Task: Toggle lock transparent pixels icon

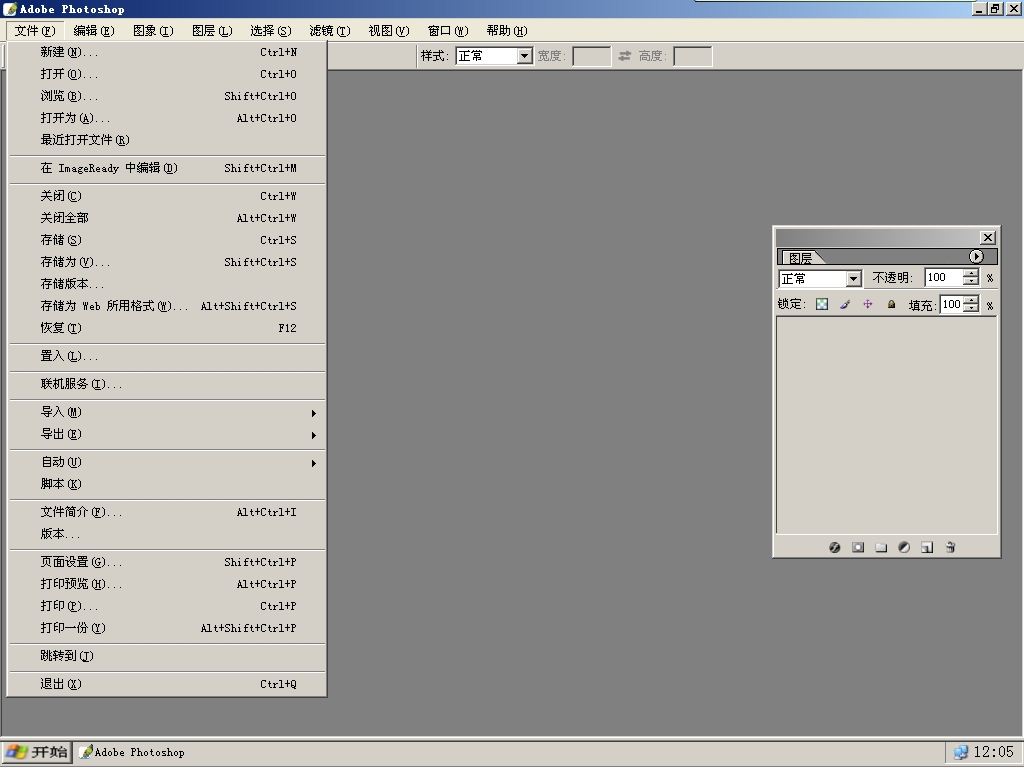Action: pos(822,304)
